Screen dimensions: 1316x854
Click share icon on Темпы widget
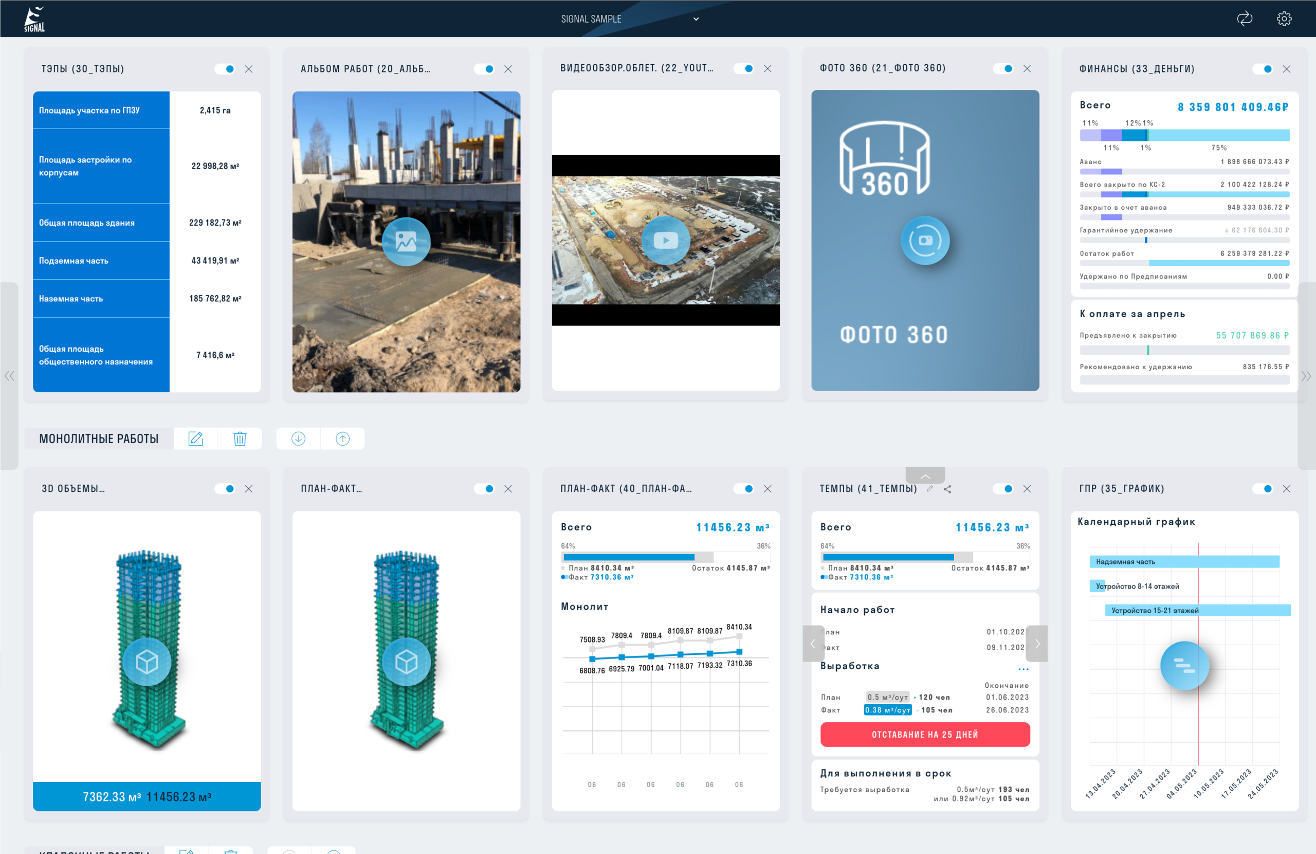[x=947, y=489]
